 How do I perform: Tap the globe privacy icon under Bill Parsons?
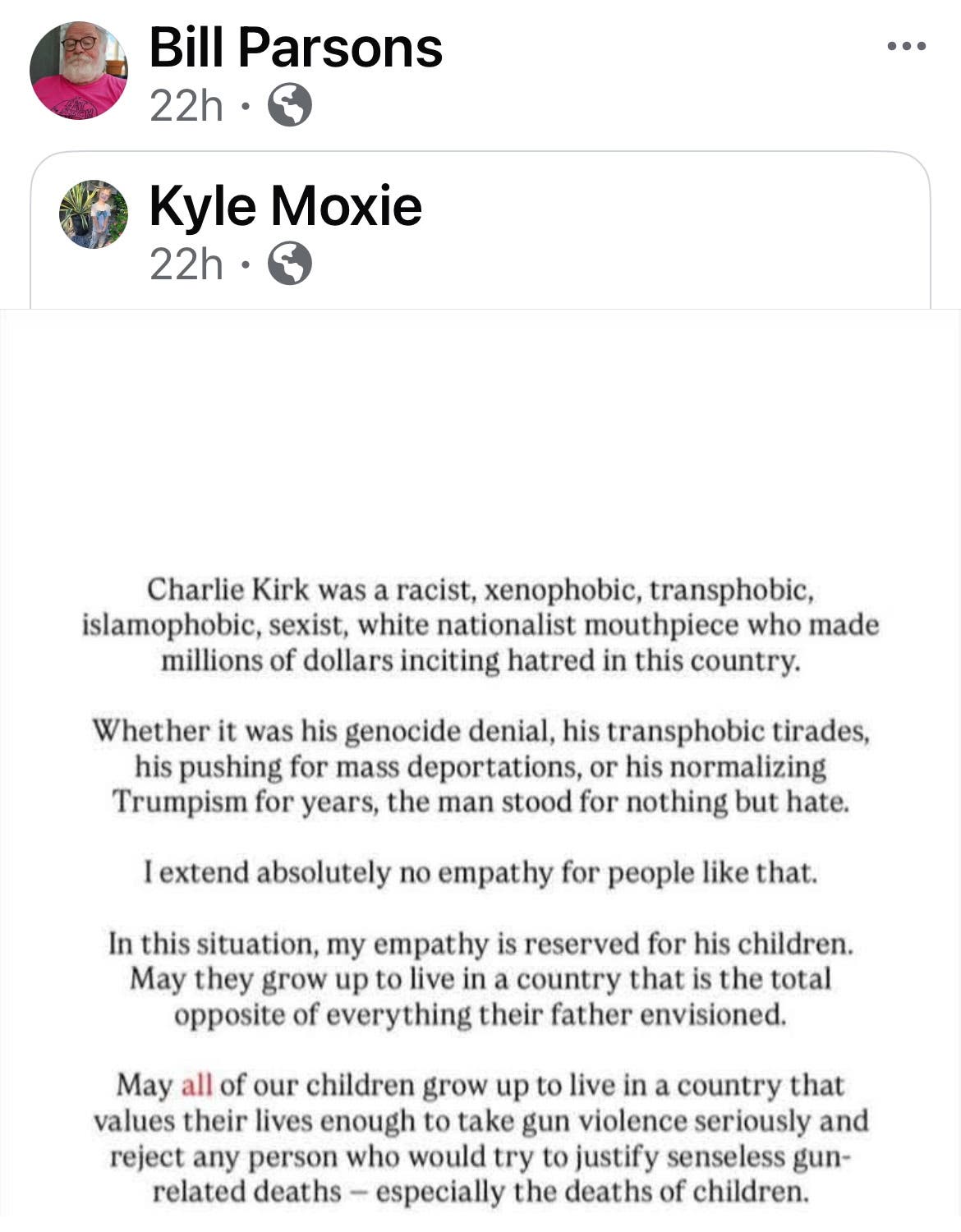(x=291, y=105)
